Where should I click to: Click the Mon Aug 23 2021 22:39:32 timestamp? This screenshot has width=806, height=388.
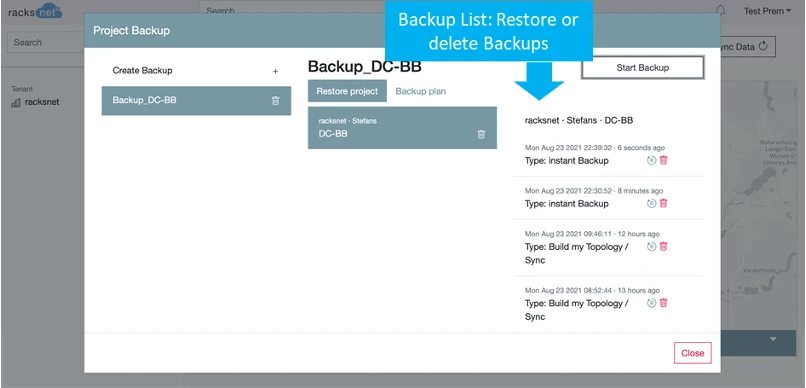pyautogui.click(x=568, y=147)
